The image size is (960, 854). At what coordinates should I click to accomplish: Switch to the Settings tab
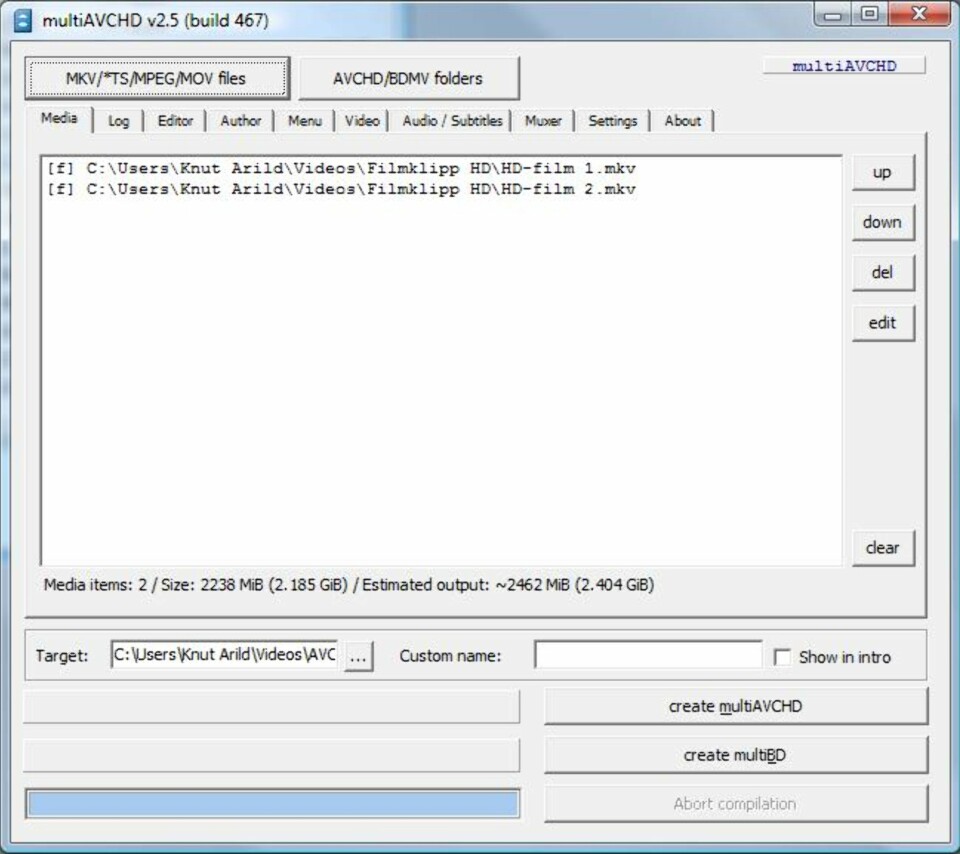[612, 121]
